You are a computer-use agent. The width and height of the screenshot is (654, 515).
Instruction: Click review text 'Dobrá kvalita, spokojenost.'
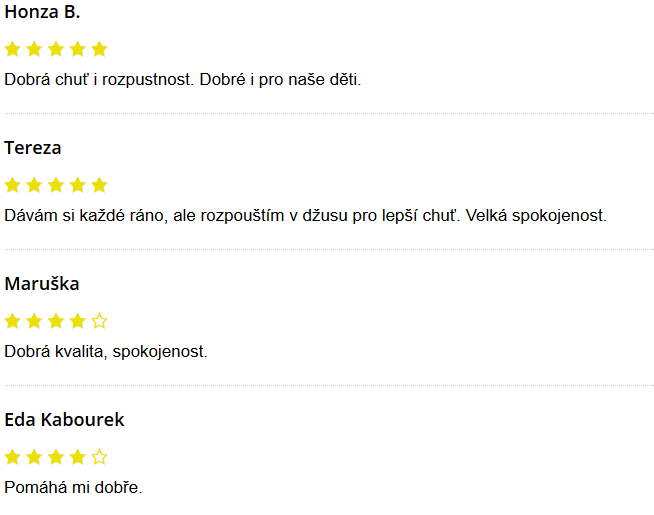click(106, 352)
